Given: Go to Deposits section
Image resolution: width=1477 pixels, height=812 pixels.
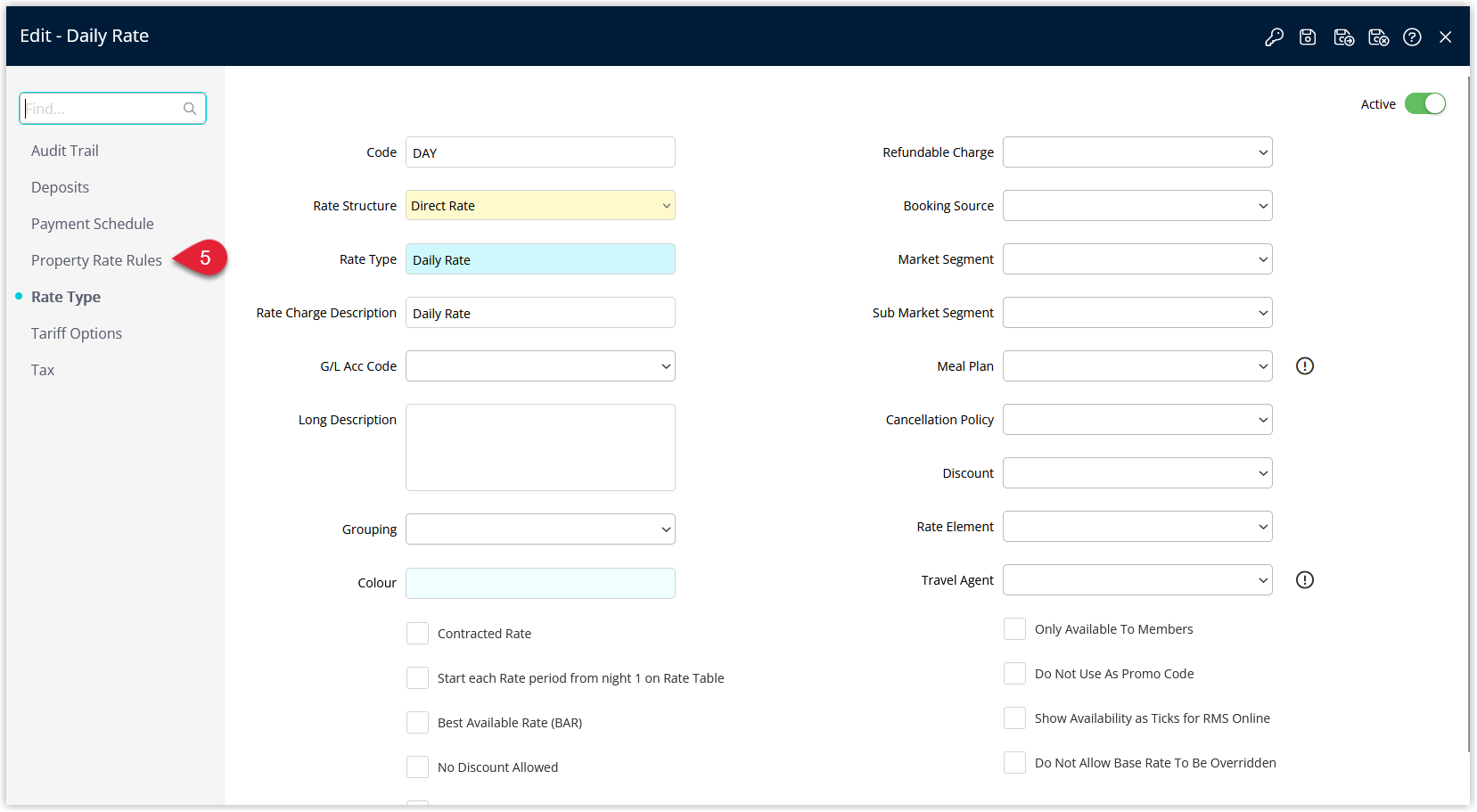Looking at the screenshot, I should click(60, 187).
